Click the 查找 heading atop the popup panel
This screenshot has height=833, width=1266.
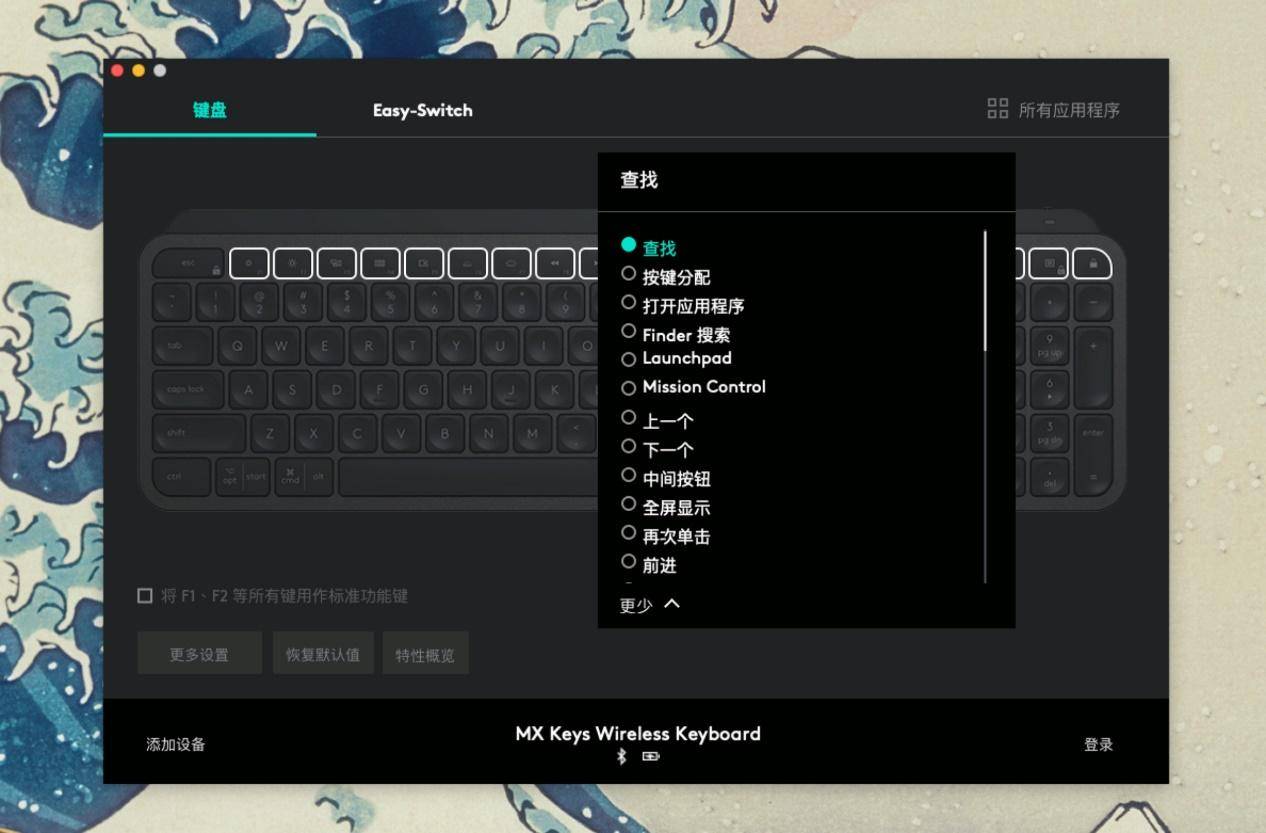639,180
